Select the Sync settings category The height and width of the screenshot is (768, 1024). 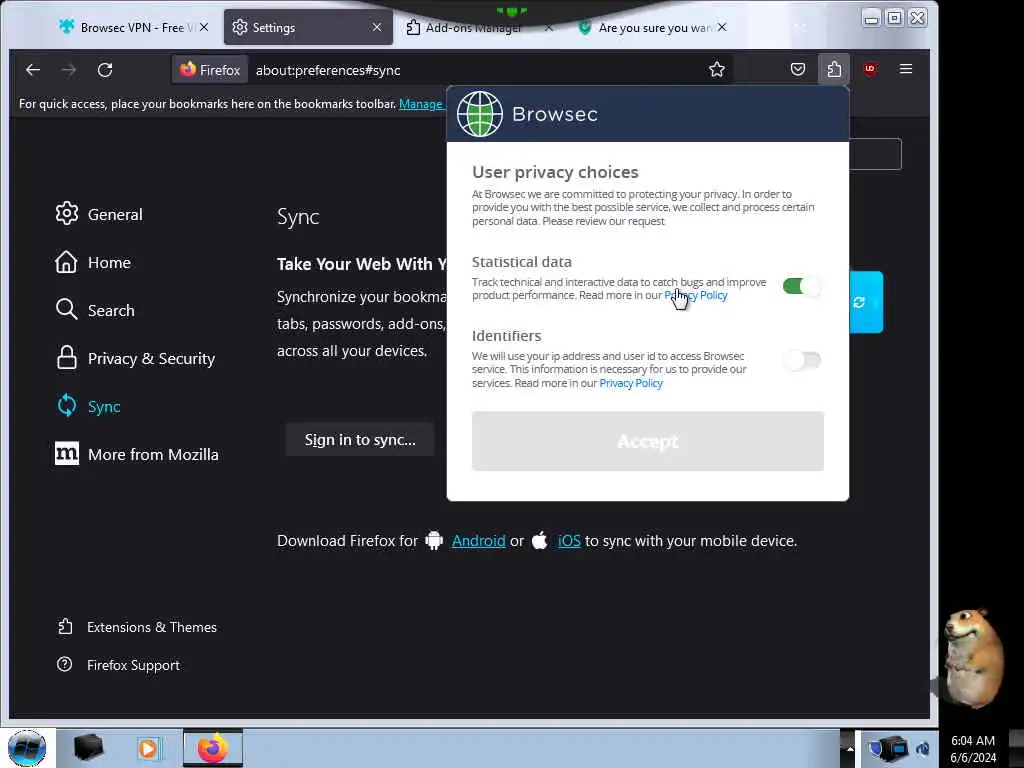[88, 406]
